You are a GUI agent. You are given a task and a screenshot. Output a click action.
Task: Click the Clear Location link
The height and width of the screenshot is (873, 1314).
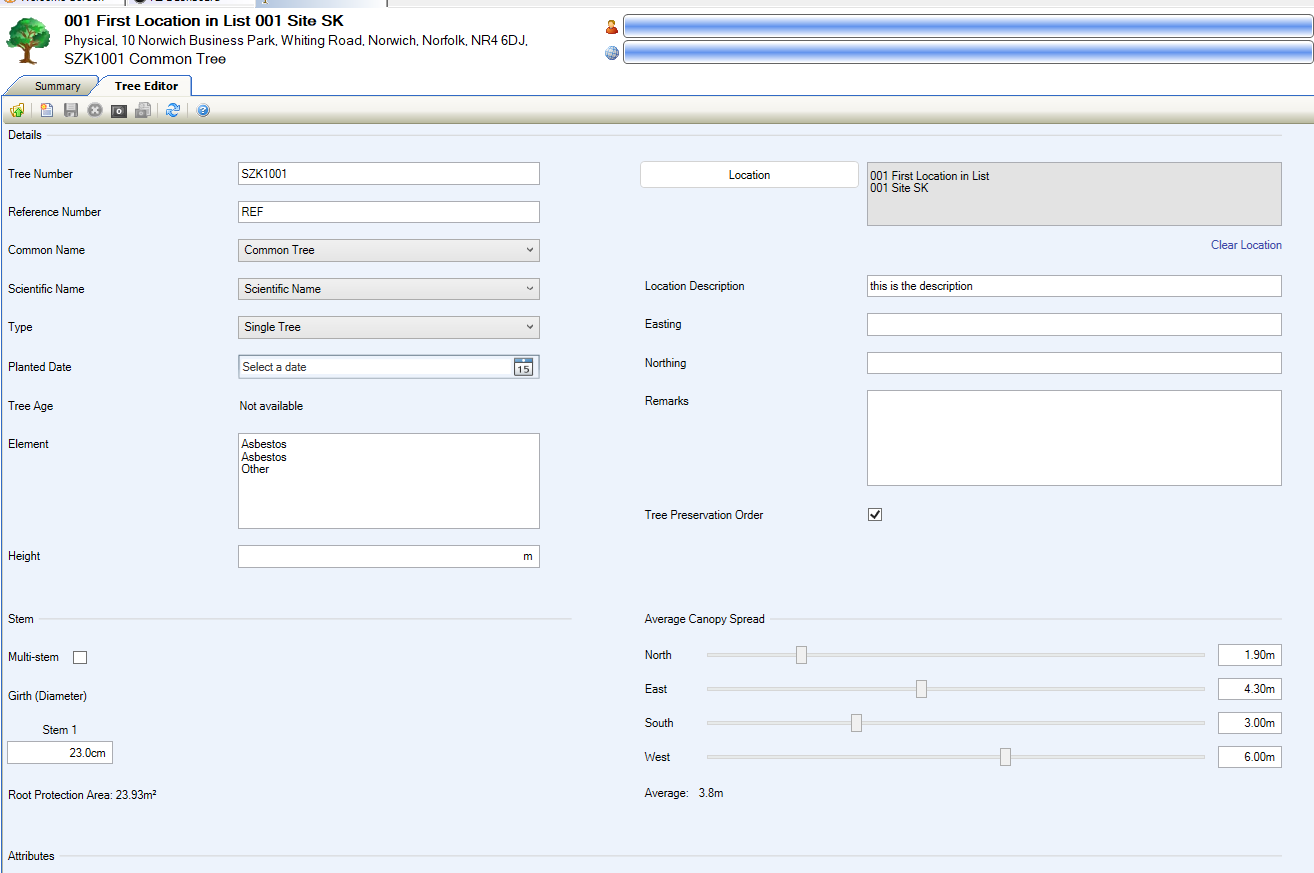[x=1245, y=245]
